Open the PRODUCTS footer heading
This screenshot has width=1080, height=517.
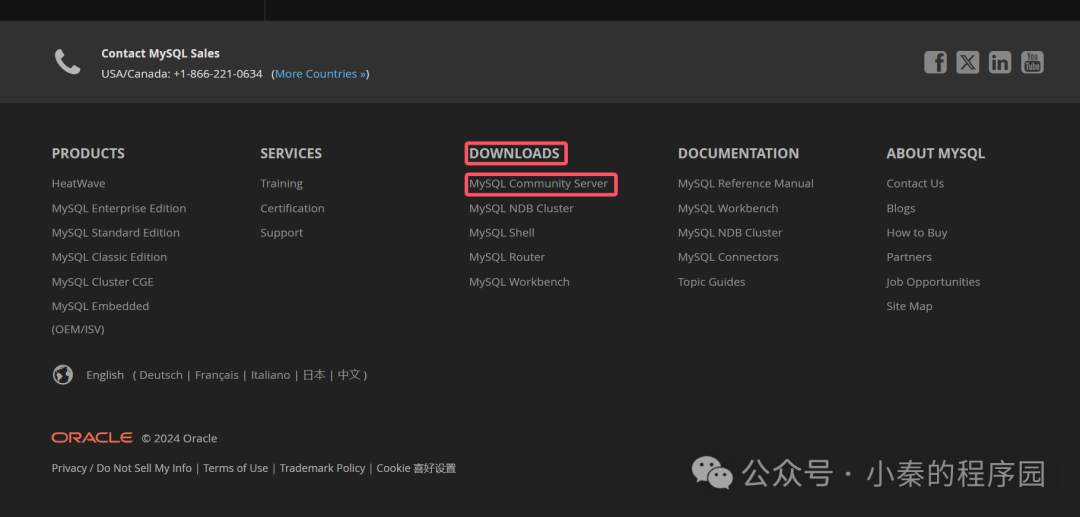(88, 154)
